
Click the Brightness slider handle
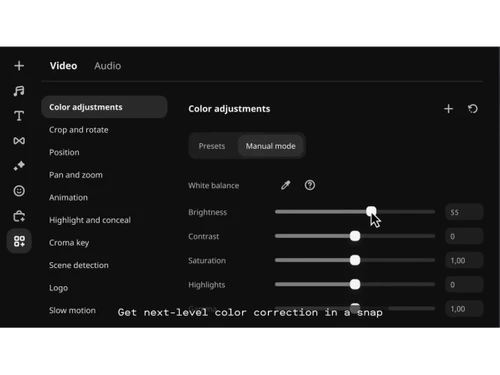tap(371, 211)
